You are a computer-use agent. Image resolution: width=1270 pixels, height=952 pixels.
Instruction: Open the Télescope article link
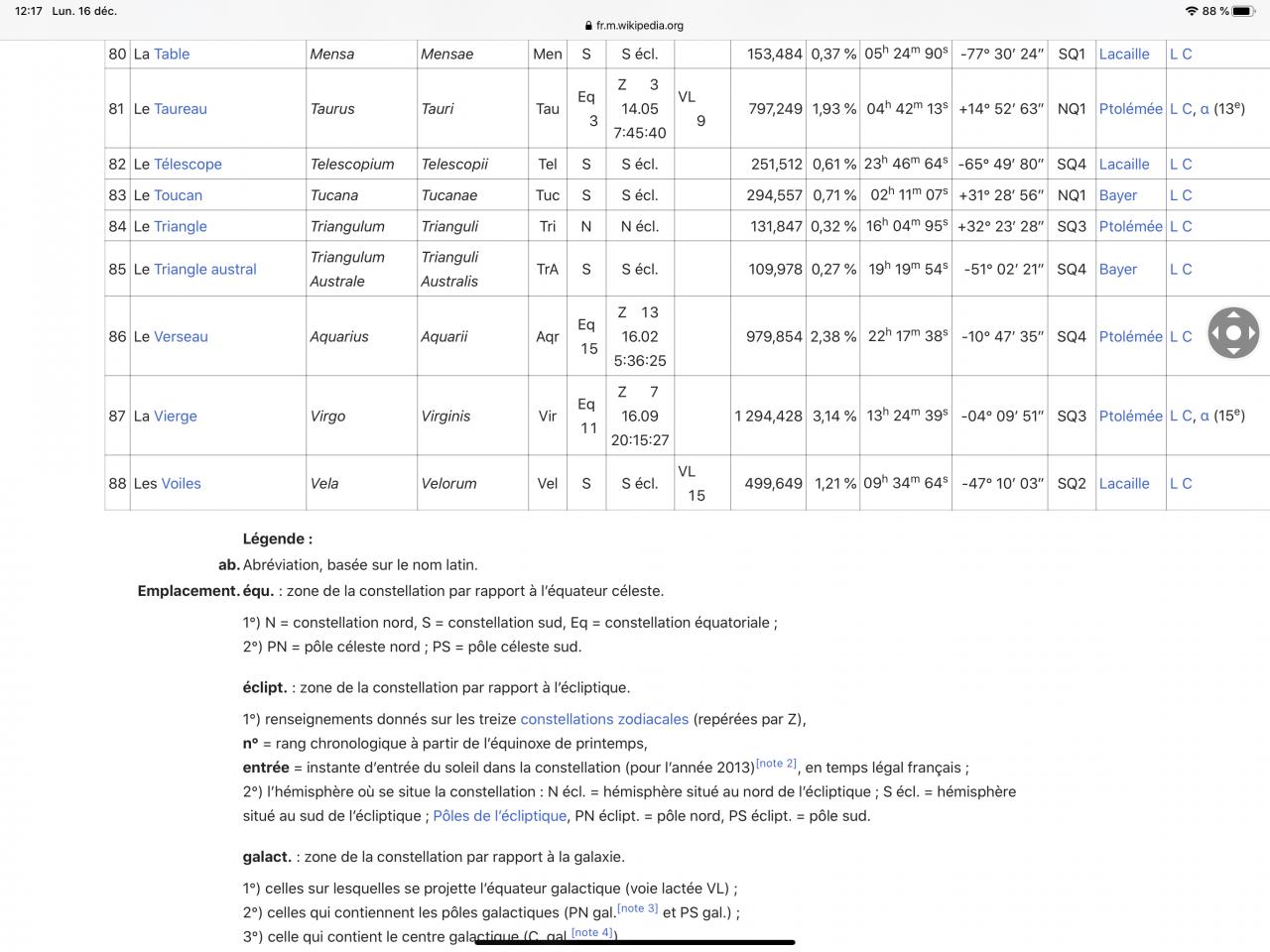pos(188,165)
